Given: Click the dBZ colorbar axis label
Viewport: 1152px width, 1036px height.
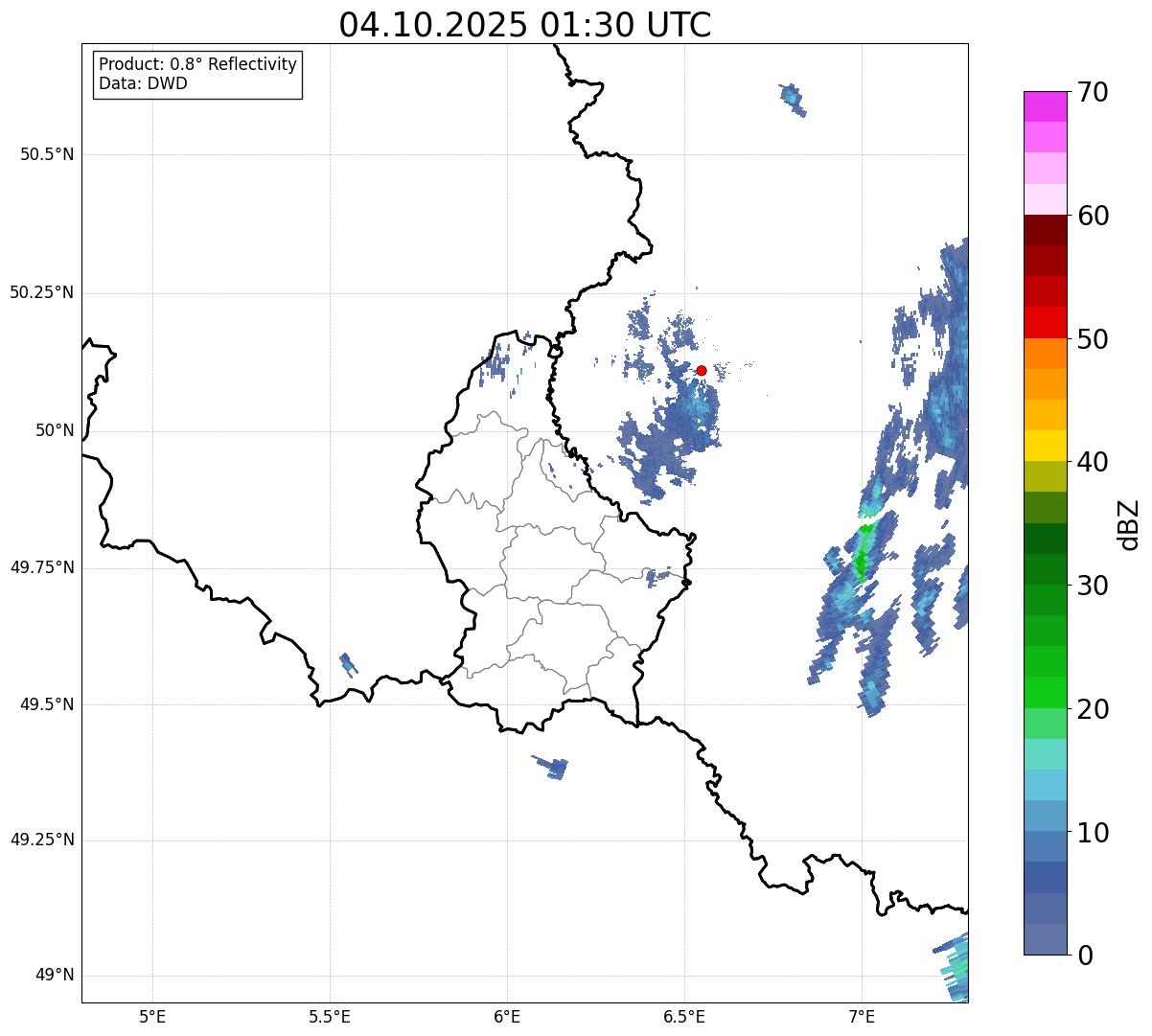Looking at the screenshot, I should click(1129, 523).
